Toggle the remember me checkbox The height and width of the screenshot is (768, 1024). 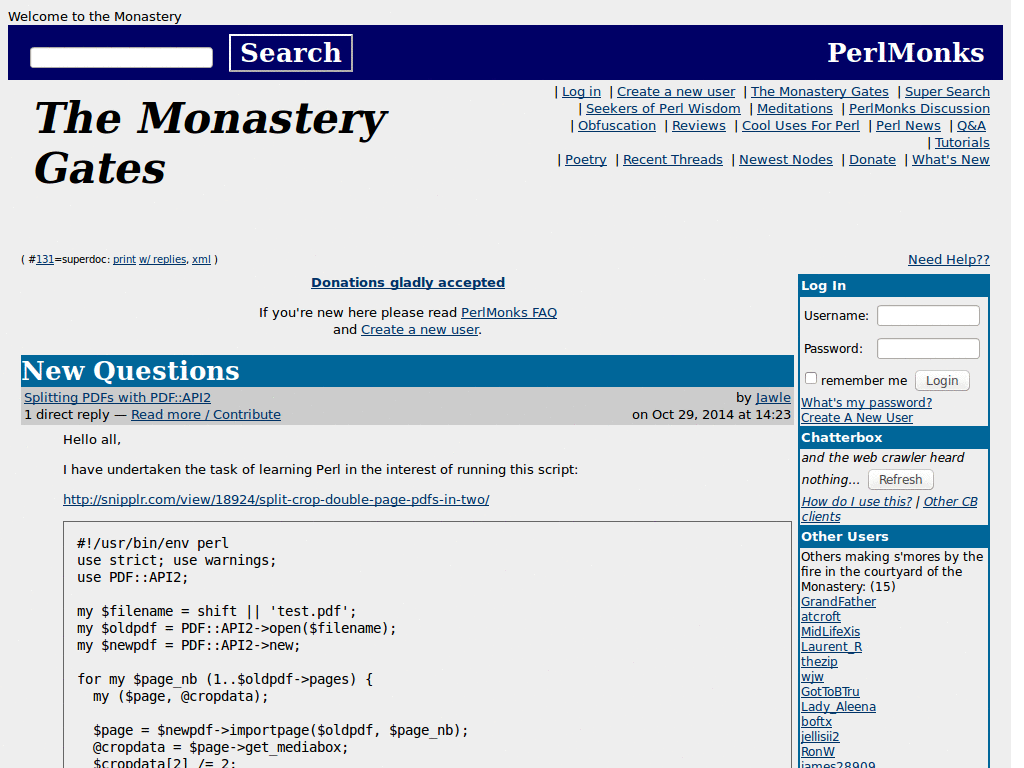tap(810, 378)
